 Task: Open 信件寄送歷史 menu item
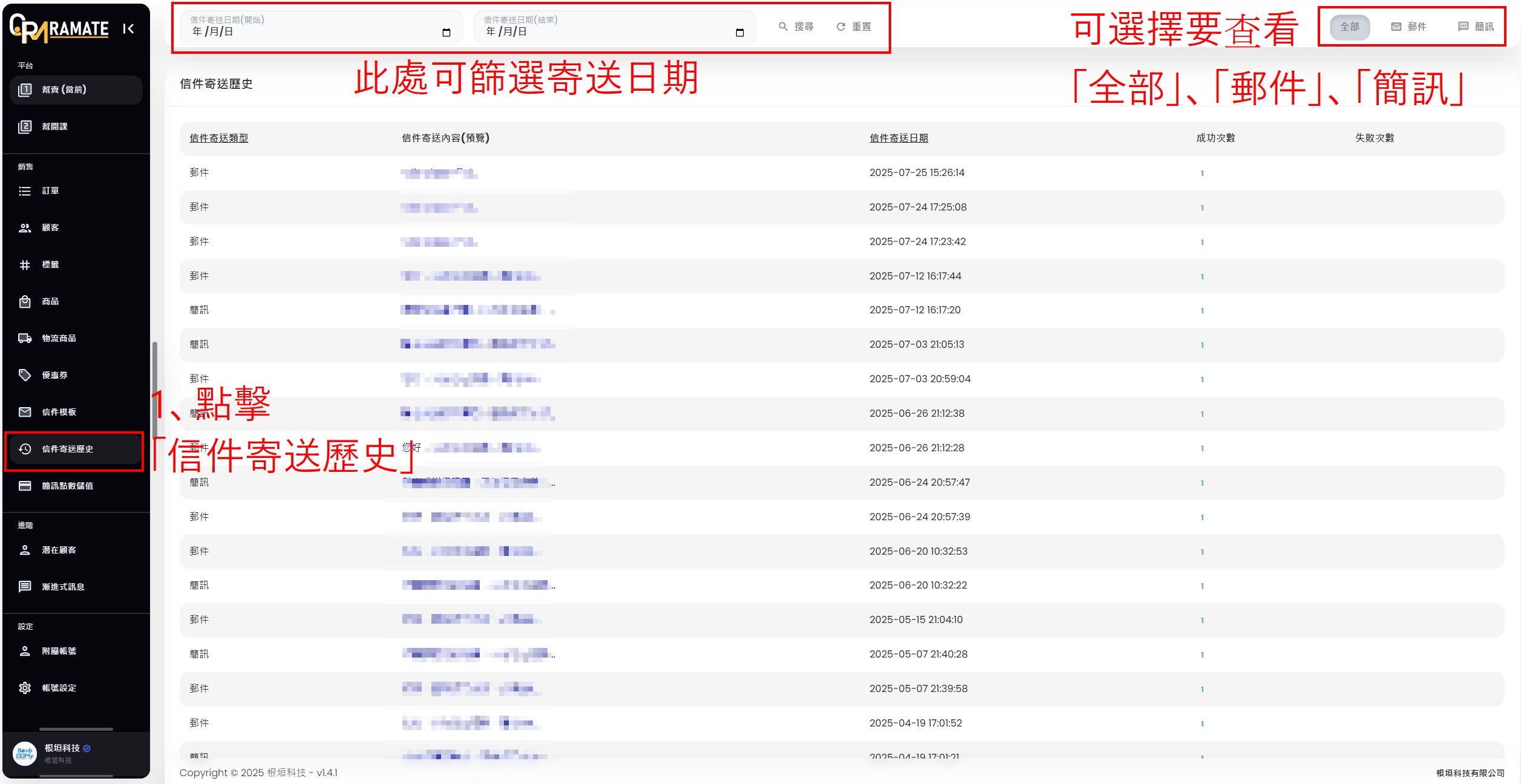pos(67,449)
